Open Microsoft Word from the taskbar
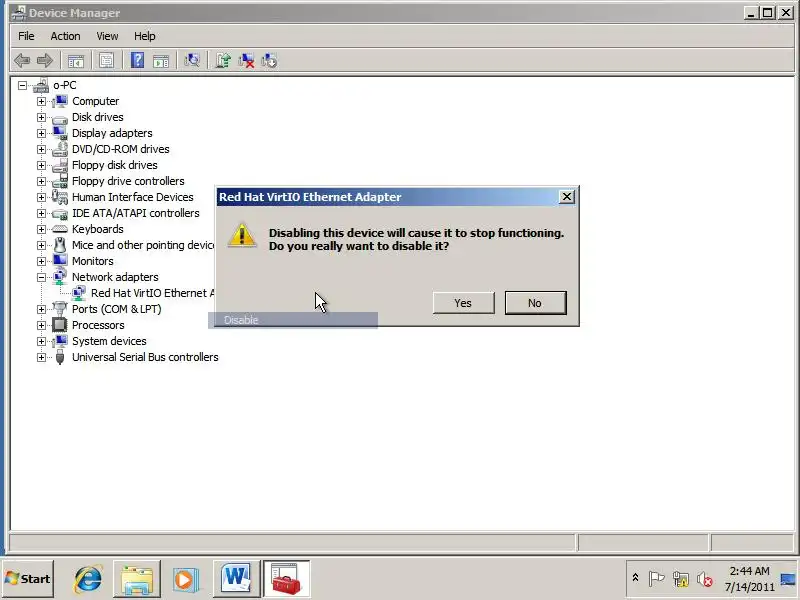This screenshot has width=800, height=600. click(x=236, y=579)
